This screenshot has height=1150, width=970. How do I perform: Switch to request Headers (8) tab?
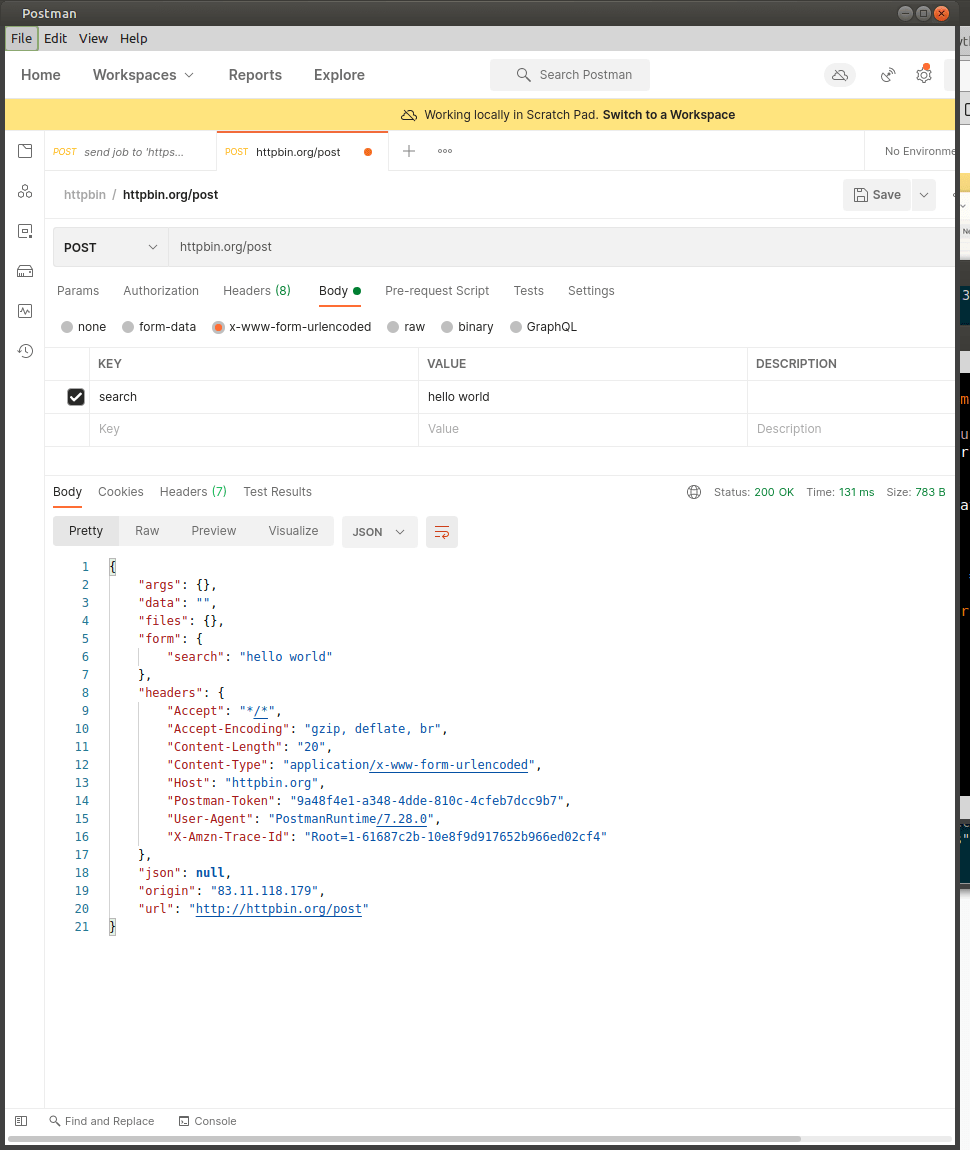point(257,291)
